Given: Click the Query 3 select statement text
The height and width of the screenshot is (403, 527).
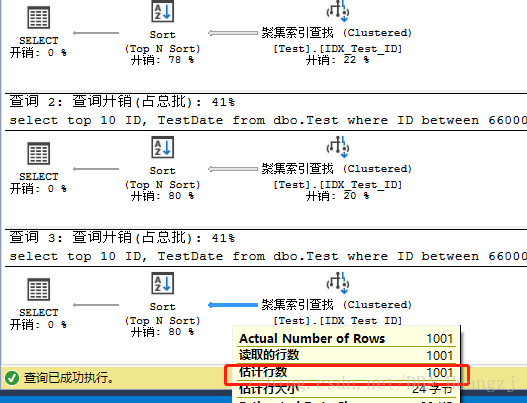Looking at the screenshot, I should point(268,256).
